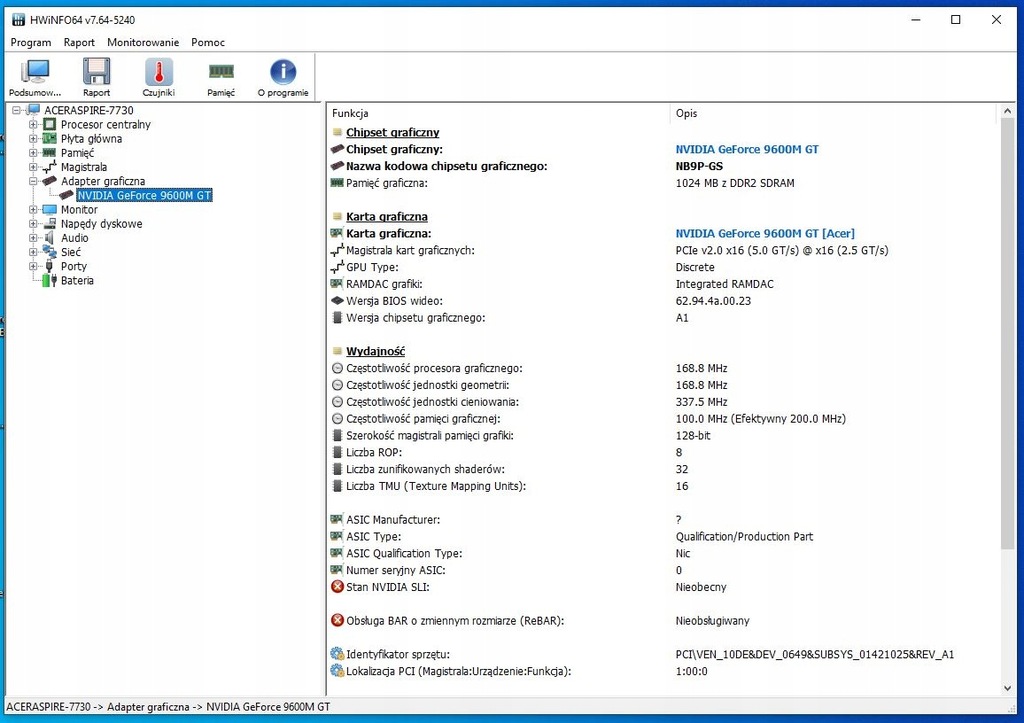Click the Napędy dyskowe drive icon

click(50, 223)
